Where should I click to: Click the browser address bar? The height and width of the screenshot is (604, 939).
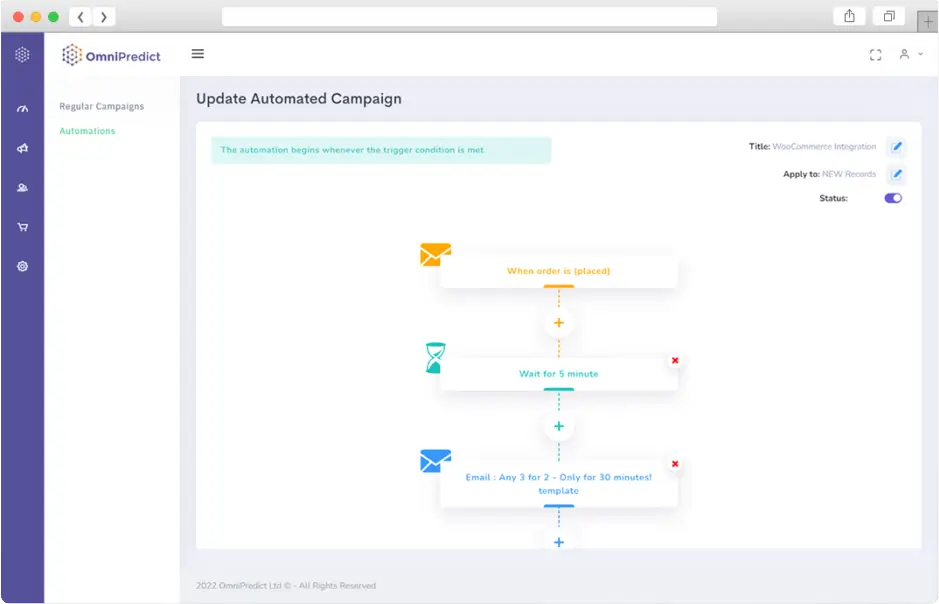coord(469,17)
